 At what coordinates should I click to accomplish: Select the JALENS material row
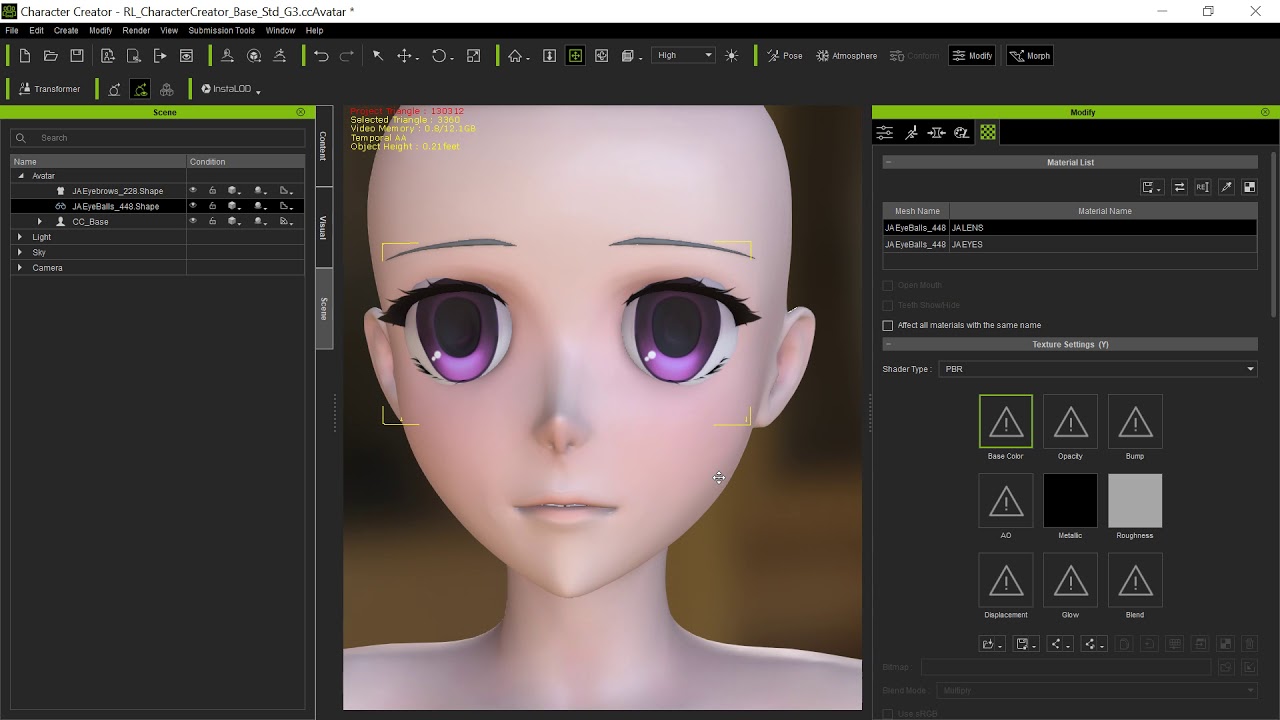pyautogui.click(x=1069, y=228)
